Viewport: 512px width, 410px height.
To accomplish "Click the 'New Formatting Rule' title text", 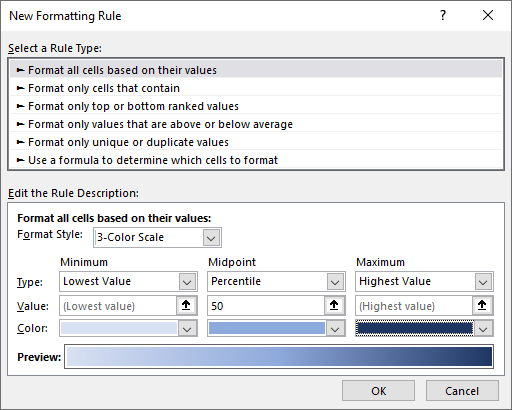I will (65, 16).
